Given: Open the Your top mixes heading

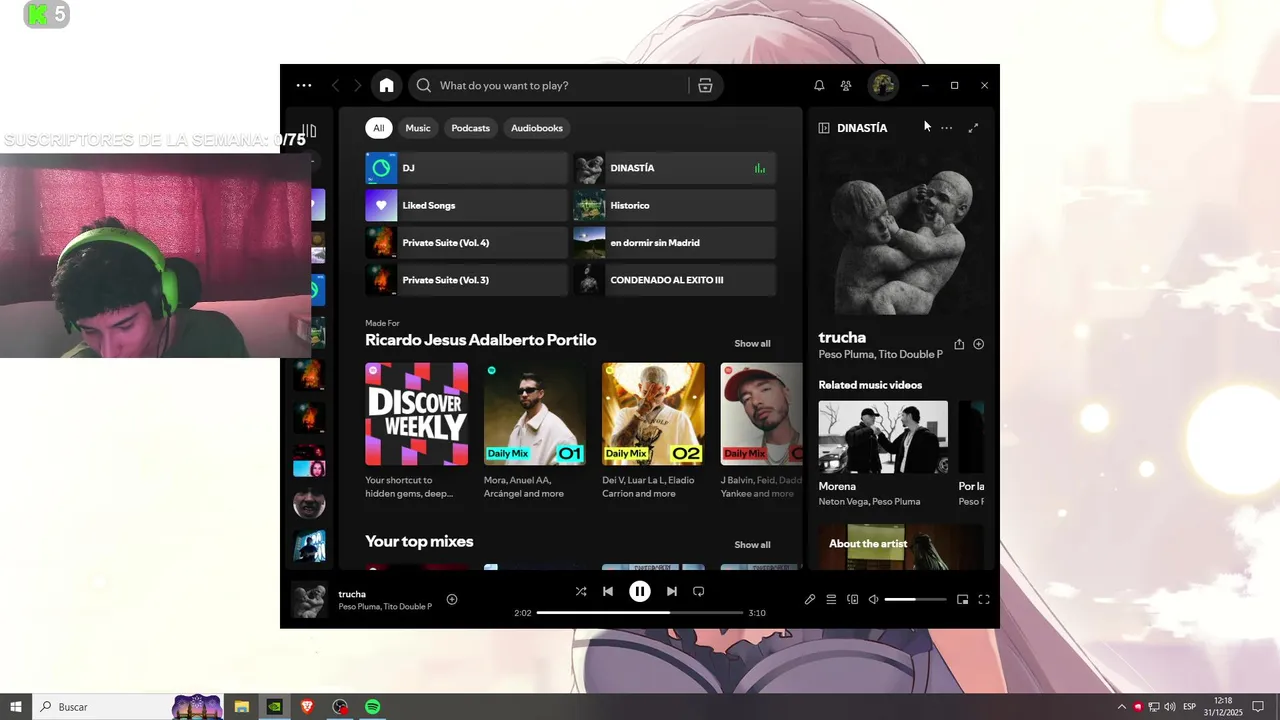Looking at the screenshot, I should coord(419,541).
